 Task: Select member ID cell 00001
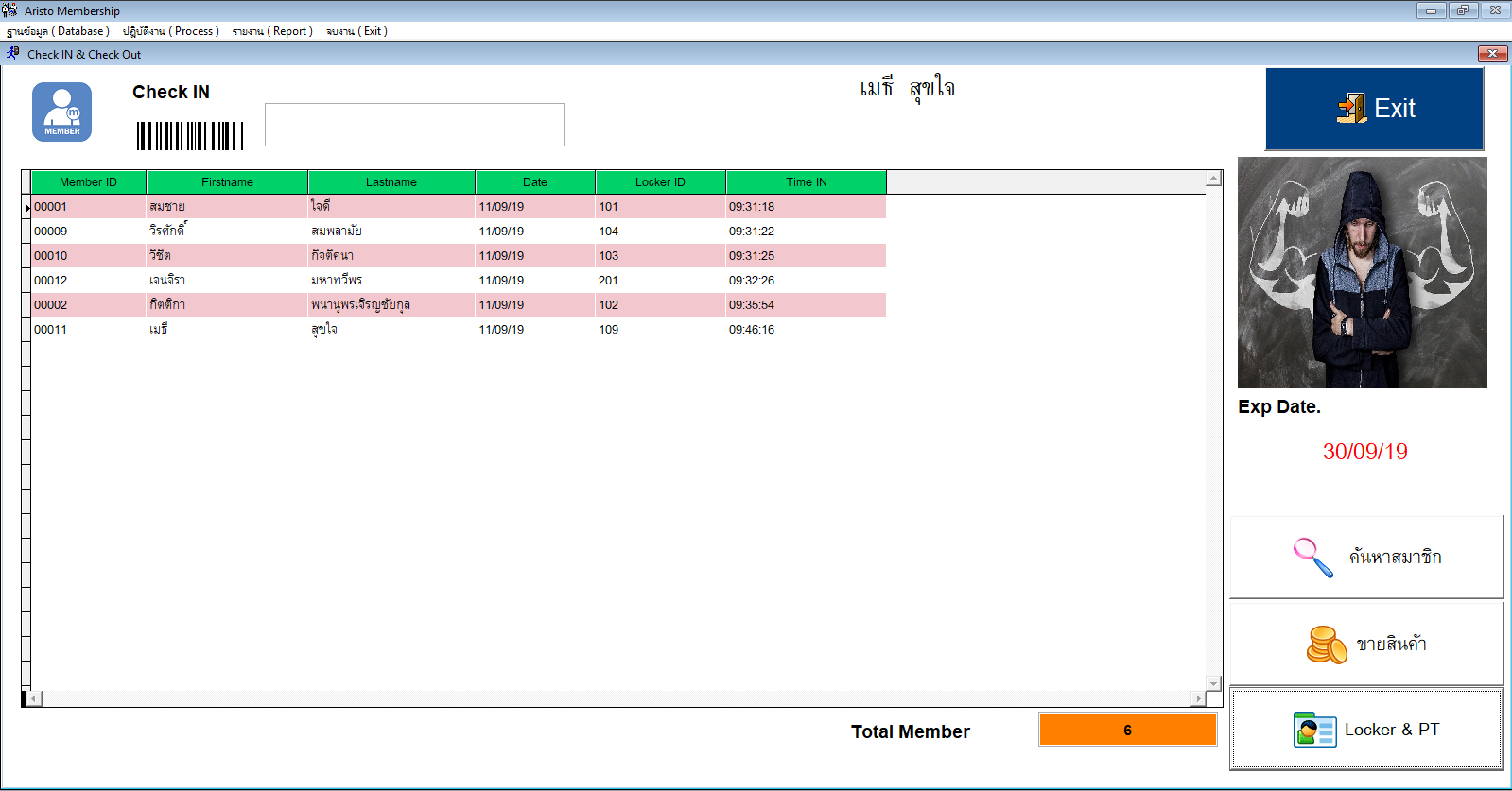click(x=89, y=207)
